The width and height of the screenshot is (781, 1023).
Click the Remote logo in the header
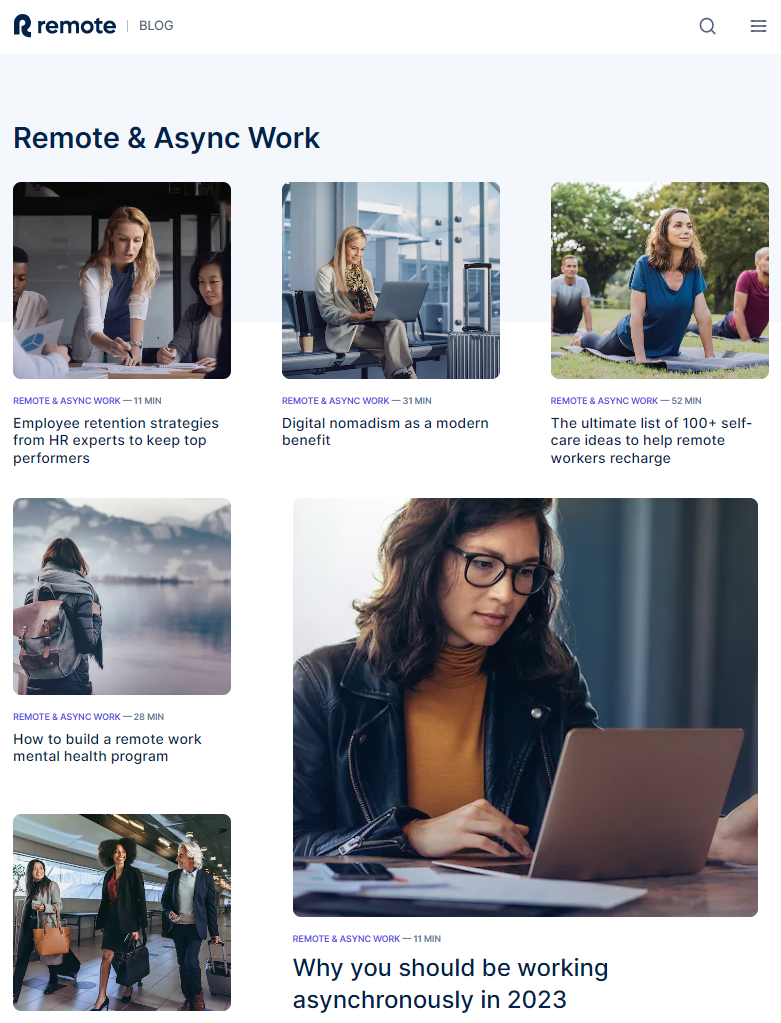coord(65,26)
